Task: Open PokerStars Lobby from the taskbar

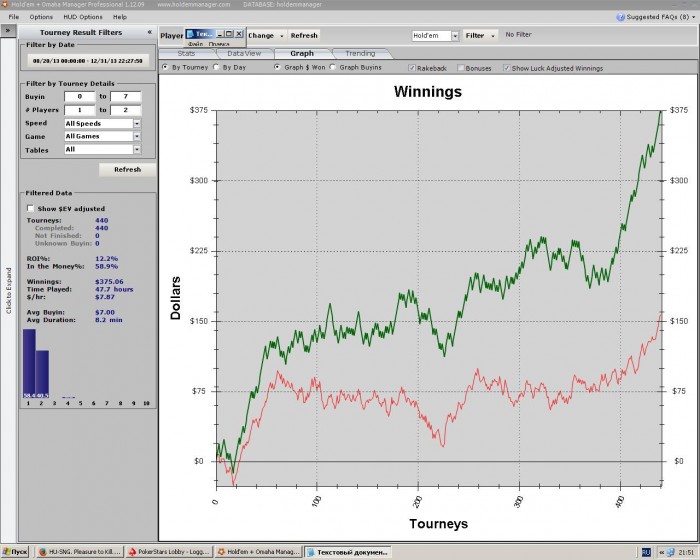Action: (169, 552)
